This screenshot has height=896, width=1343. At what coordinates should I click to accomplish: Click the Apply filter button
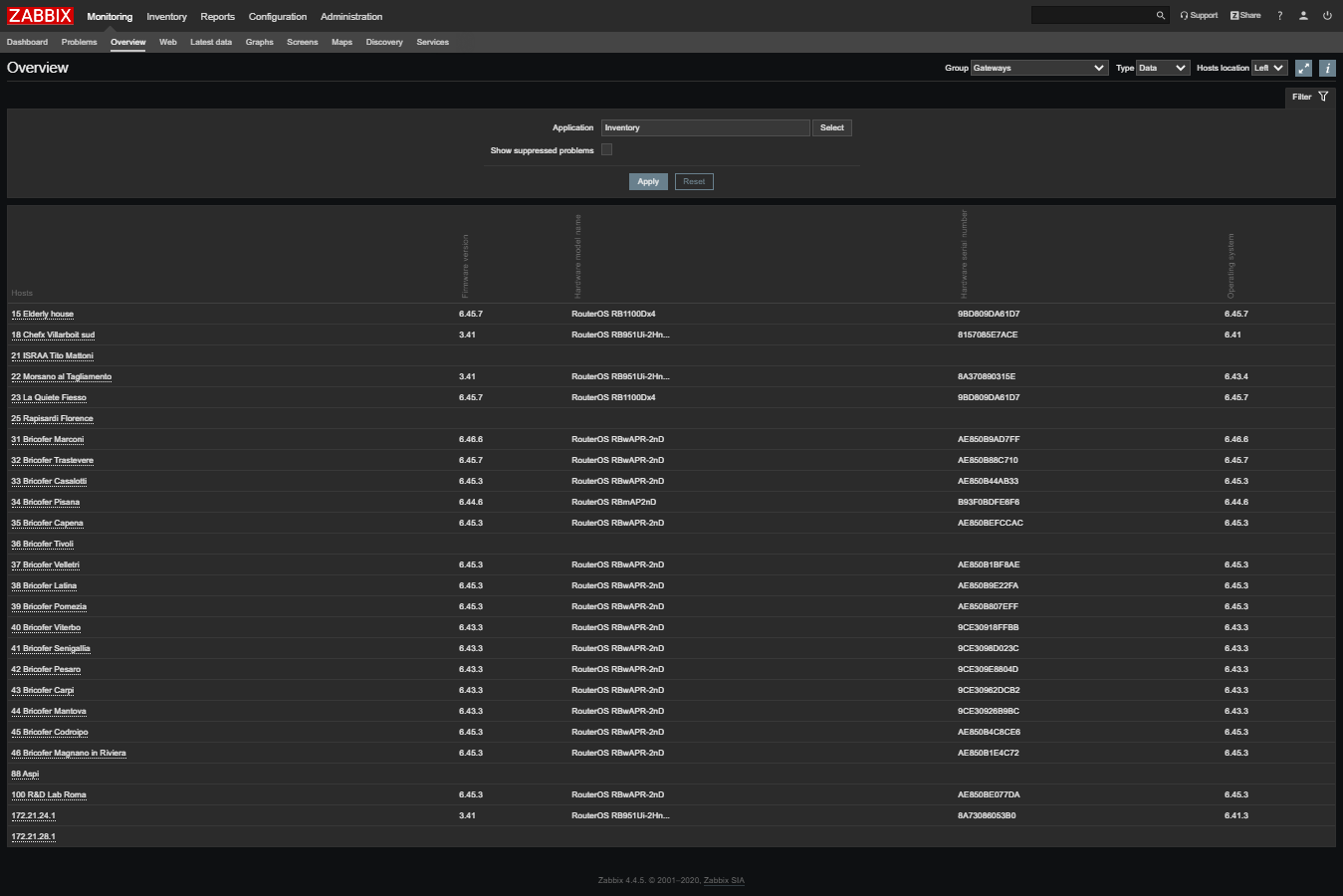point(648,181)
